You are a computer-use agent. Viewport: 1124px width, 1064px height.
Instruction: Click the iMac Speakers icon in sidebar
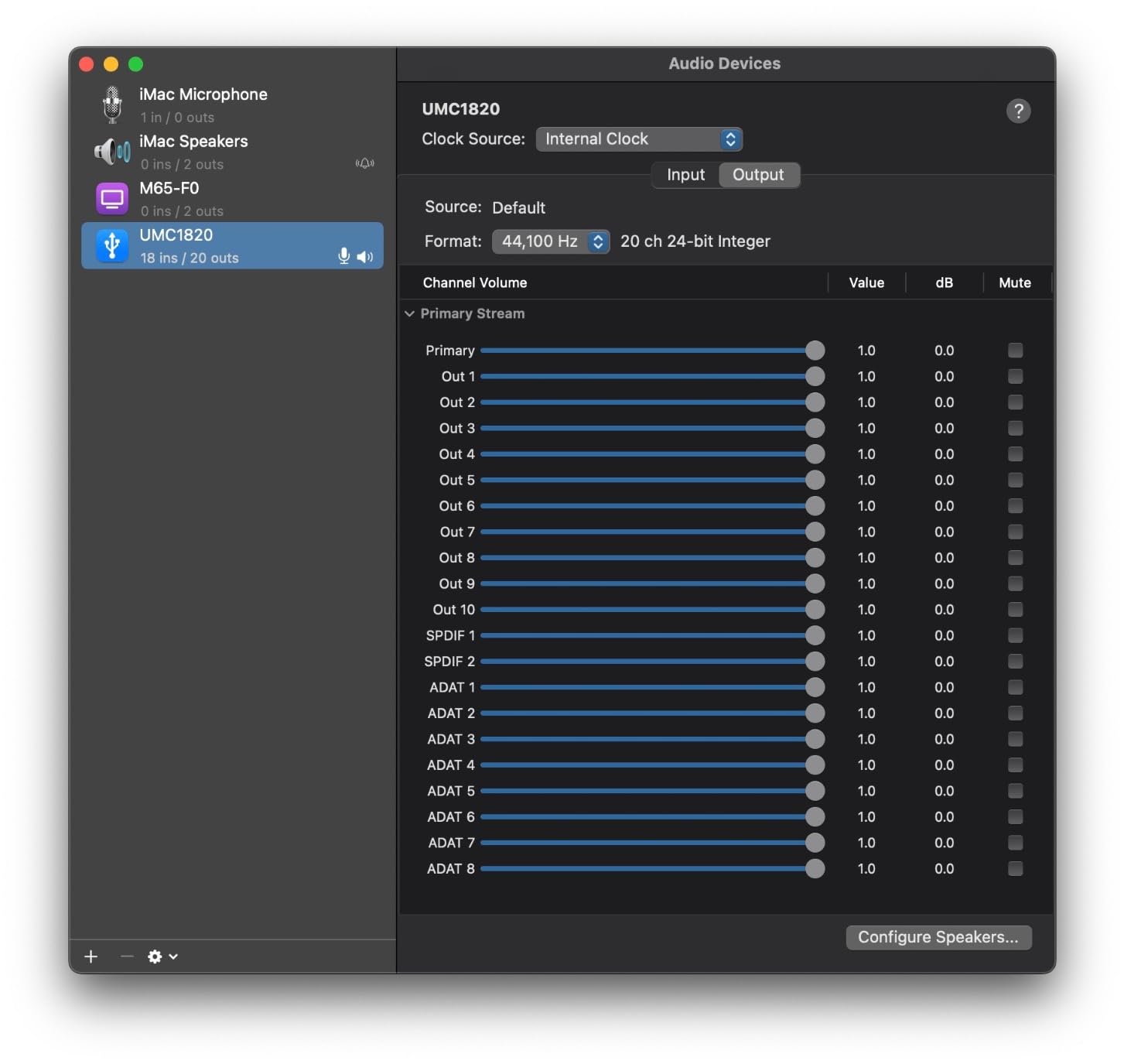(x=112, y=152)
